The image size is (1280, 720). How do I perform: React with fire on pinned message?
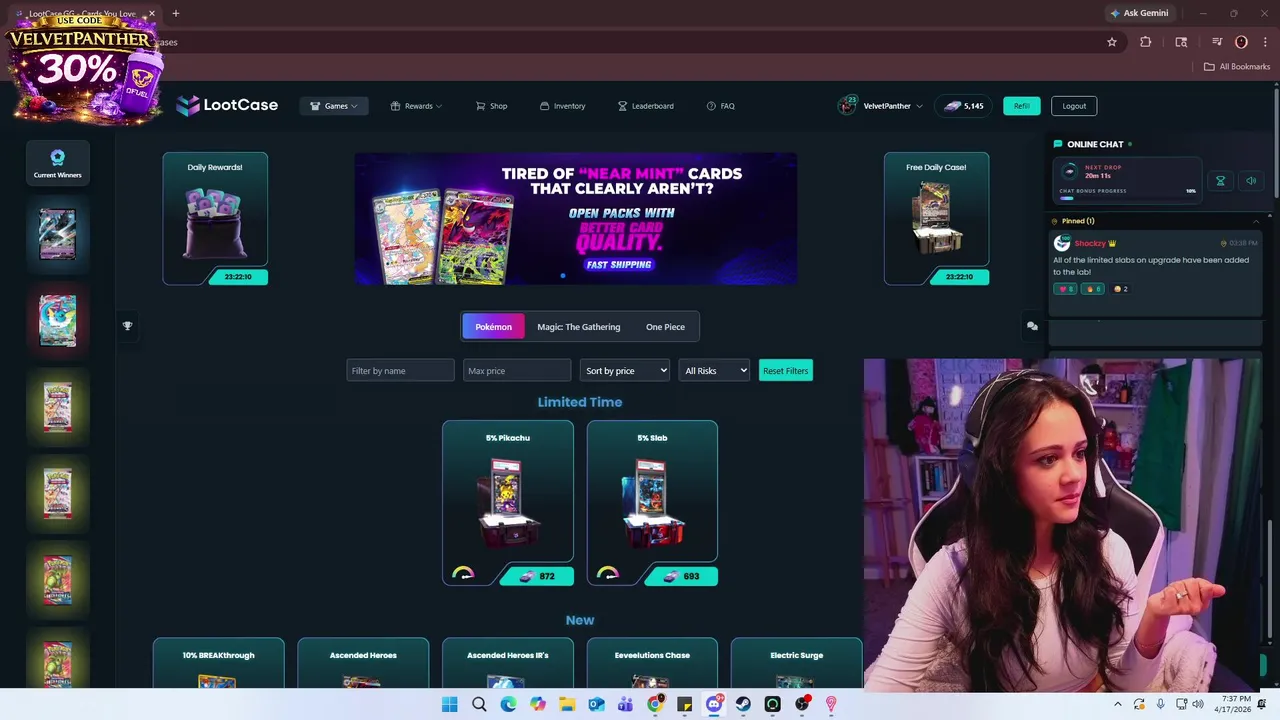[x=1093, y=289]
